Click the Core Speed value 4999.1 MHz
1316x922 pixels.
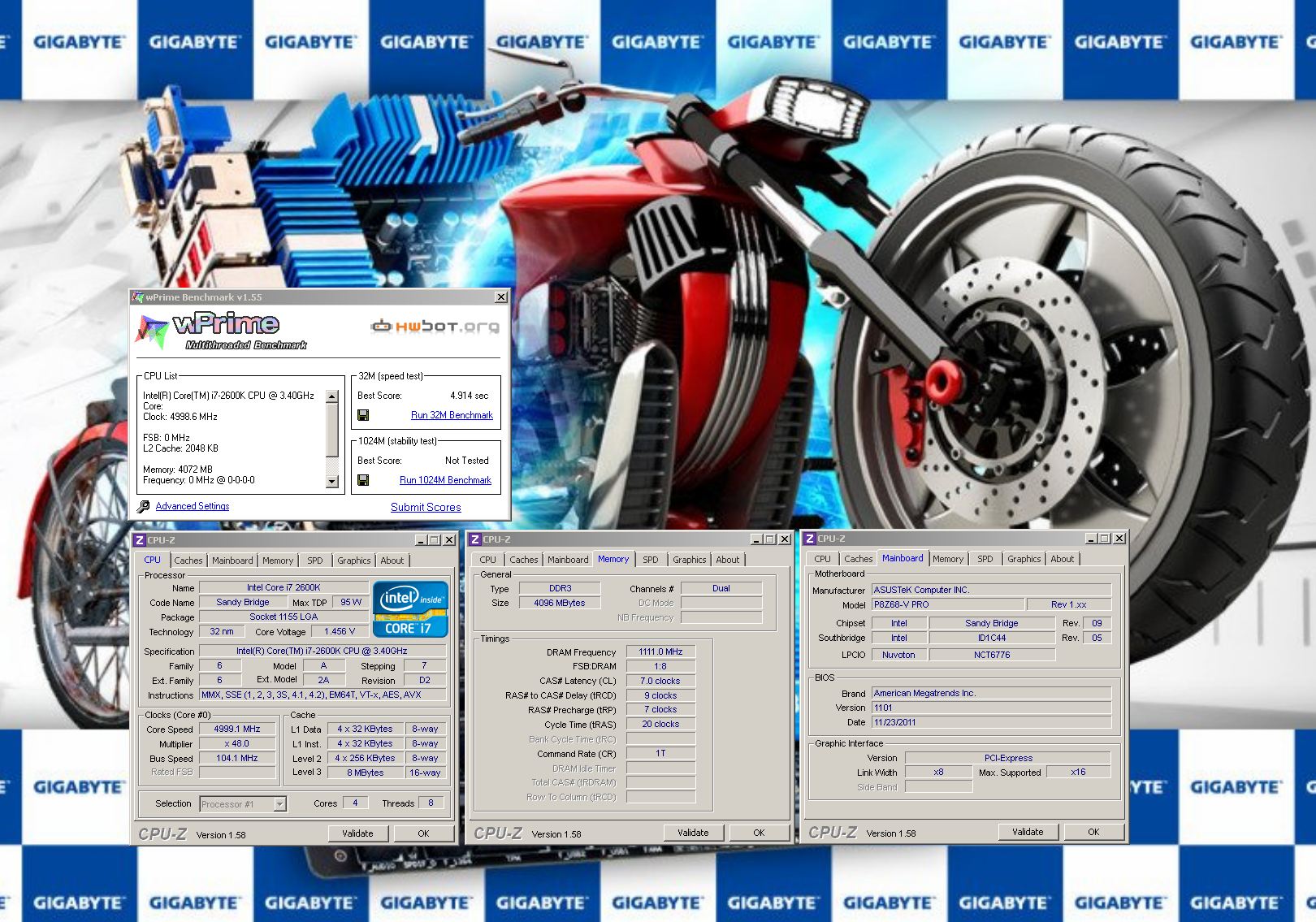pos(237,729)
